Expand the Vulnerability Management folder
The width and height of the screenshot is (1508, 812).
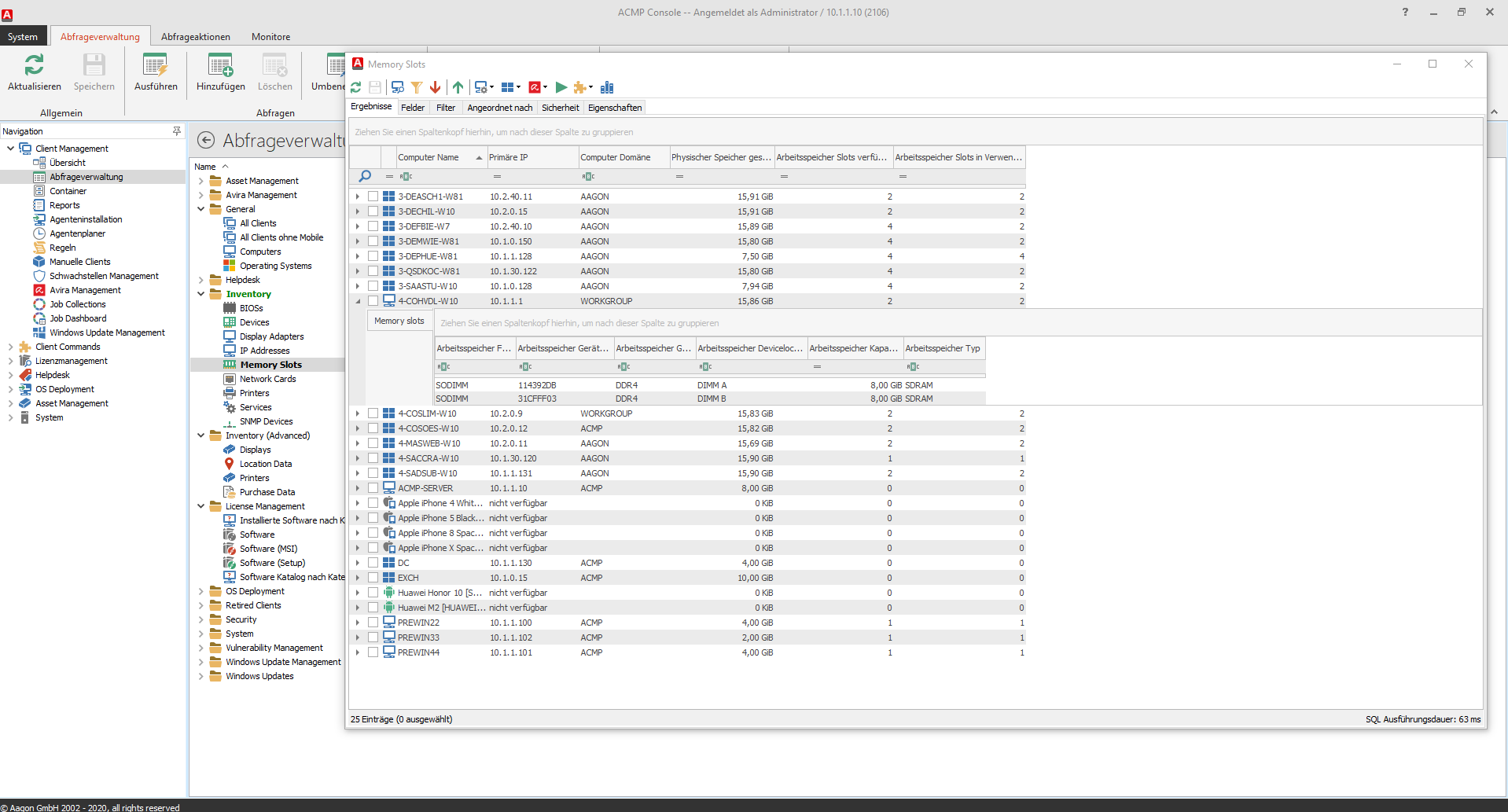tap(201, 648)
